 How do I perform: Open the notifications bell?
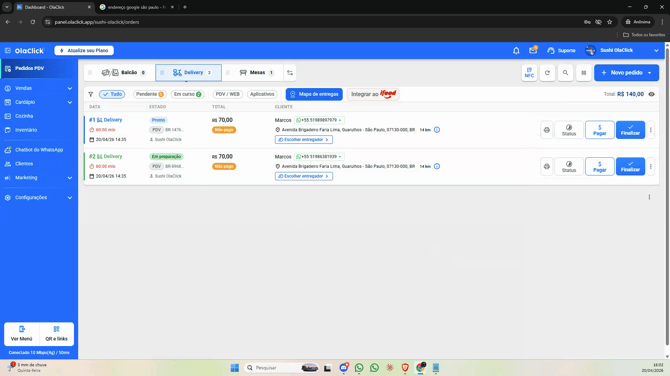point(516,50)
